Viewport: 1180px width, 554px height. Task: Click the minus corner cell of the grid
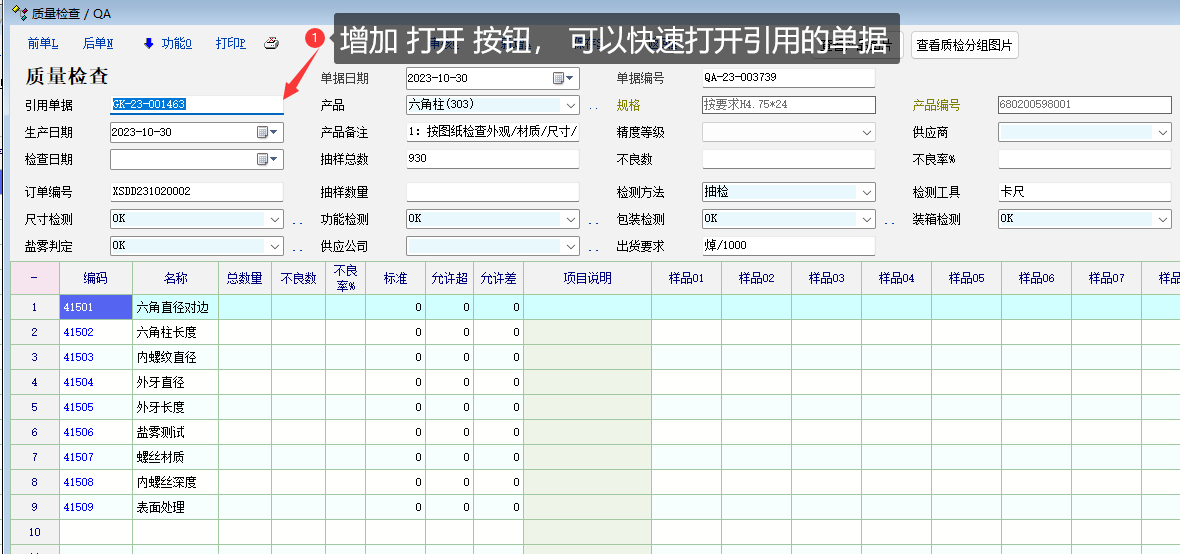[34, 278]
